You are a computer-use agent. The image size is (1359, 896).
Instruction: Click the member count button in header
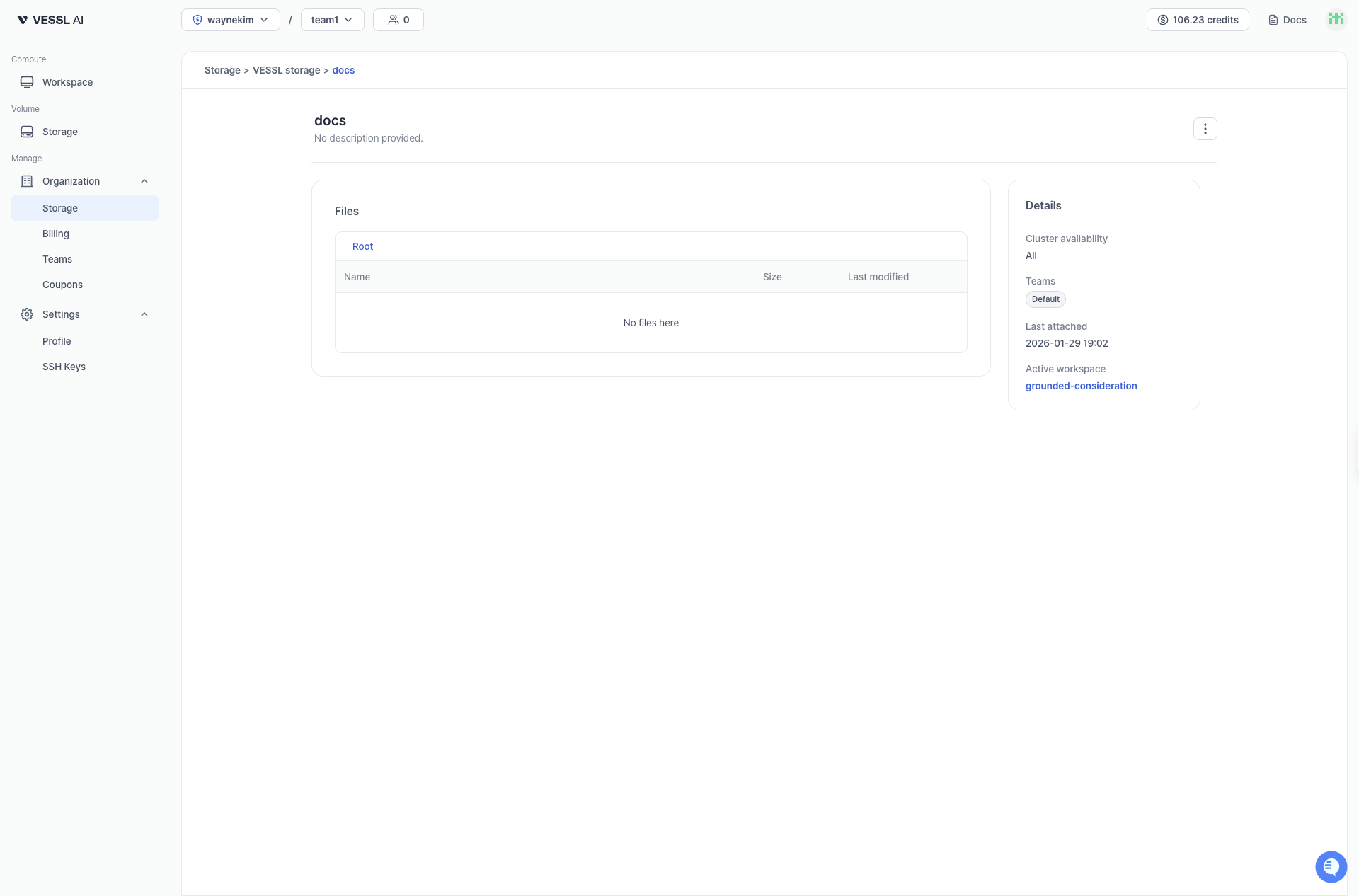[398, 20]
